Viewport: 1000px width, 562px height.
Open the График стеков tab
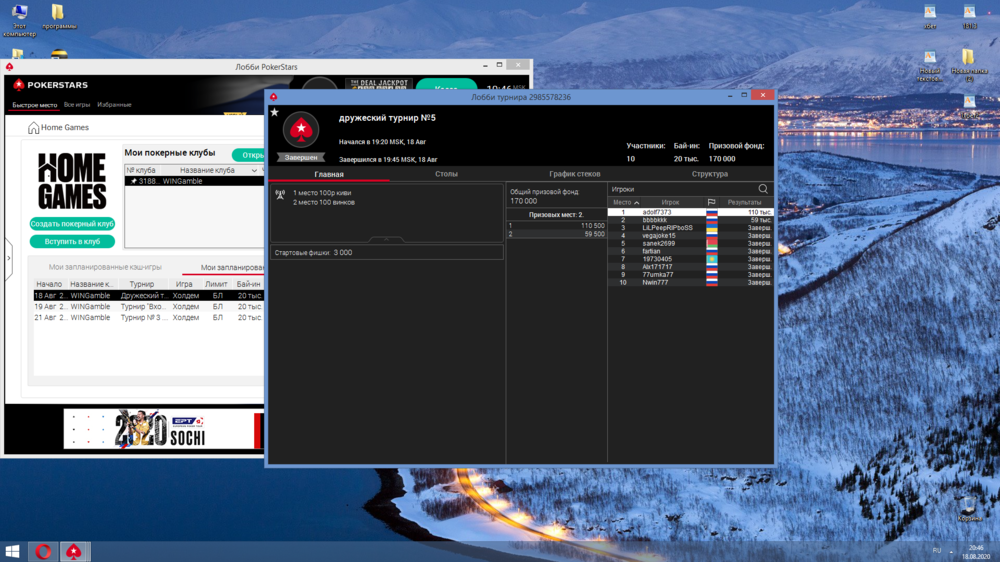click(574, 174)
